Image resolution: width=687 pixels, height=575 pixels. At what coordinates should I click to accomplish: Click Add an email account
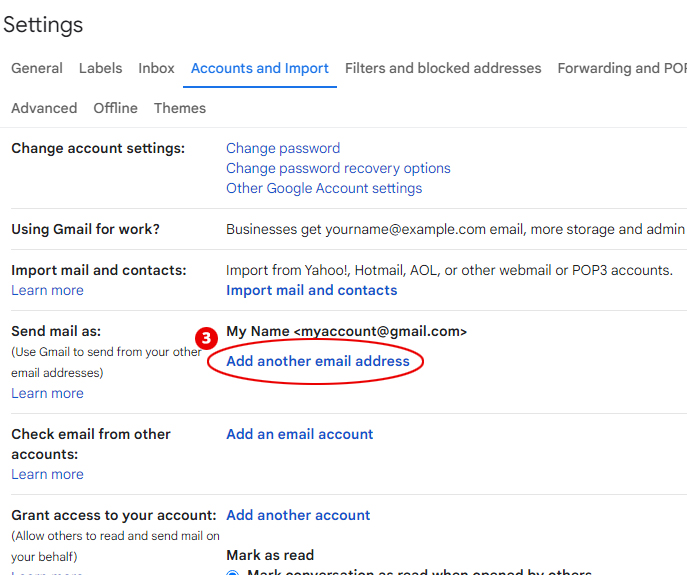pos(300,434)
